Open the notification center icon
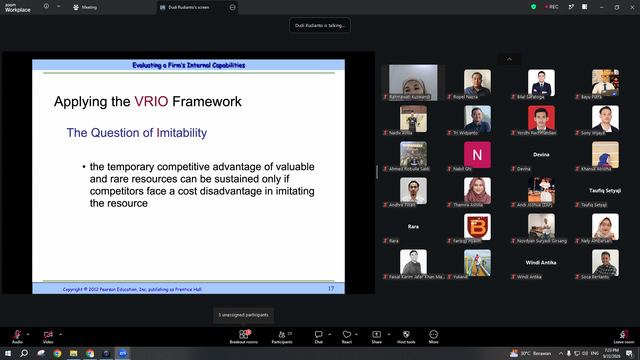The width and height of the screenshot is (640, 360). 630,353
